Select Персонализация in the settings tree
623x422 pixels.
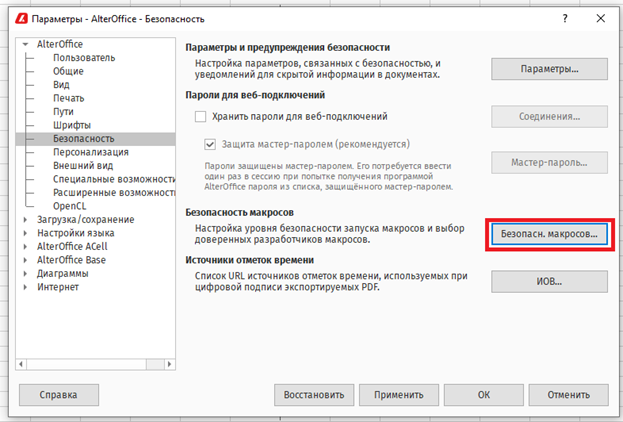pos(91,152)
